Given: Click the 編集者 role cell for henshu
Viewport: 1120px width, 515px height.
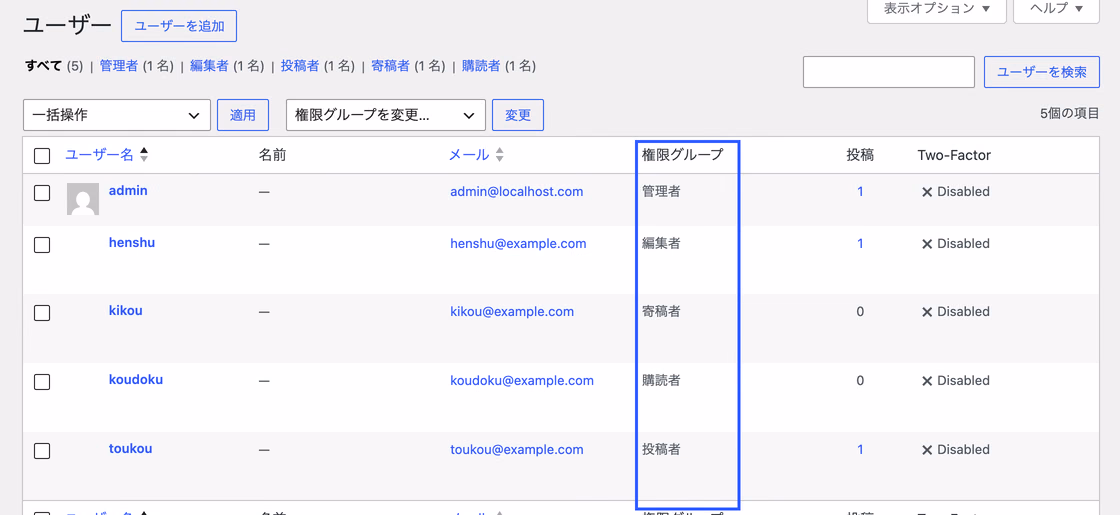Looking at the screenshot, I should 661,244.
